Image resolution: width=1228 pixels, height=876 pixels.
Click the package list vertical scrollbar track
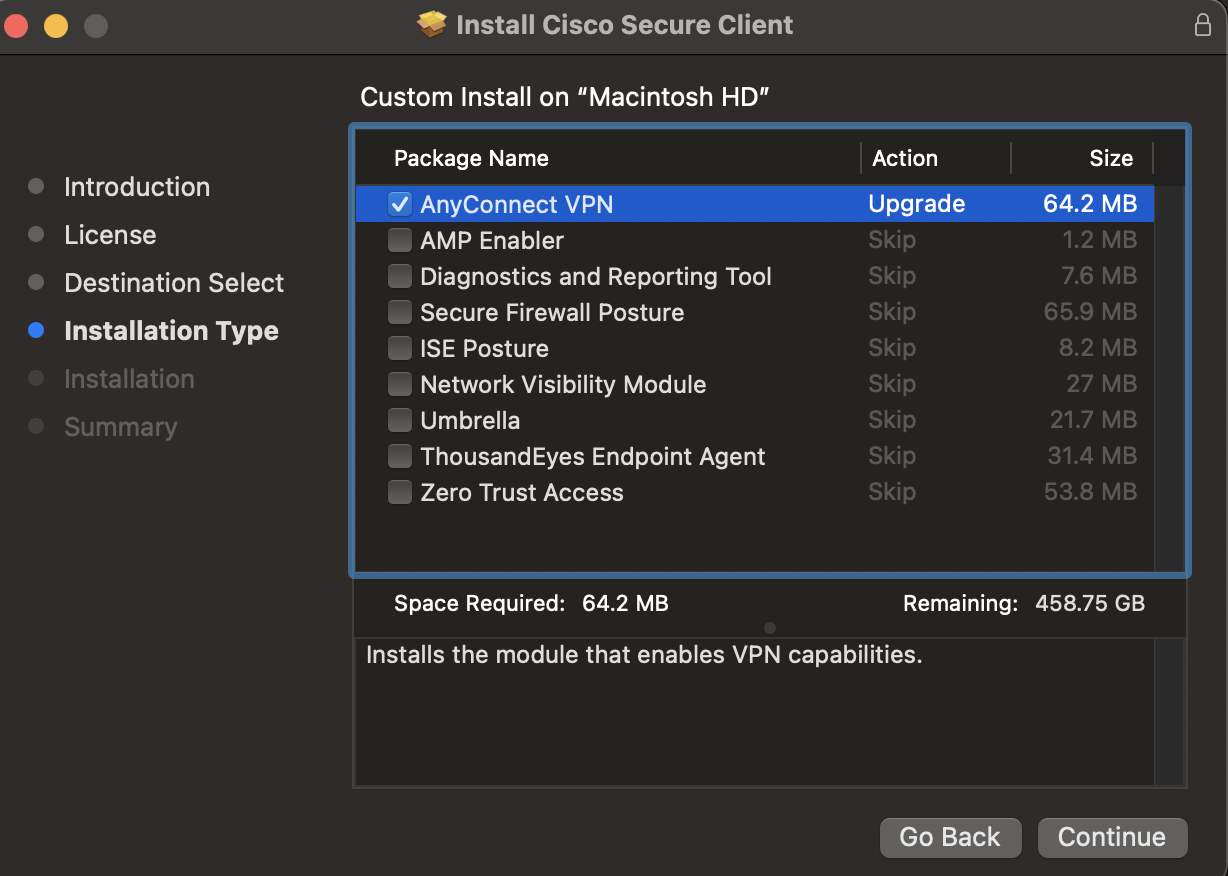click(x=1169, y=378)
